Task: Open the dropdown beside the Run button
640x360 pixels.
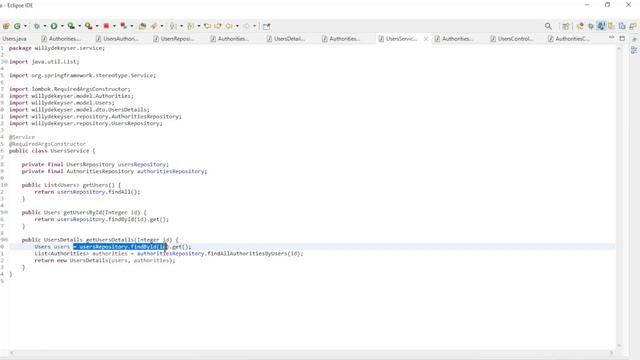Action: (62, 26)
